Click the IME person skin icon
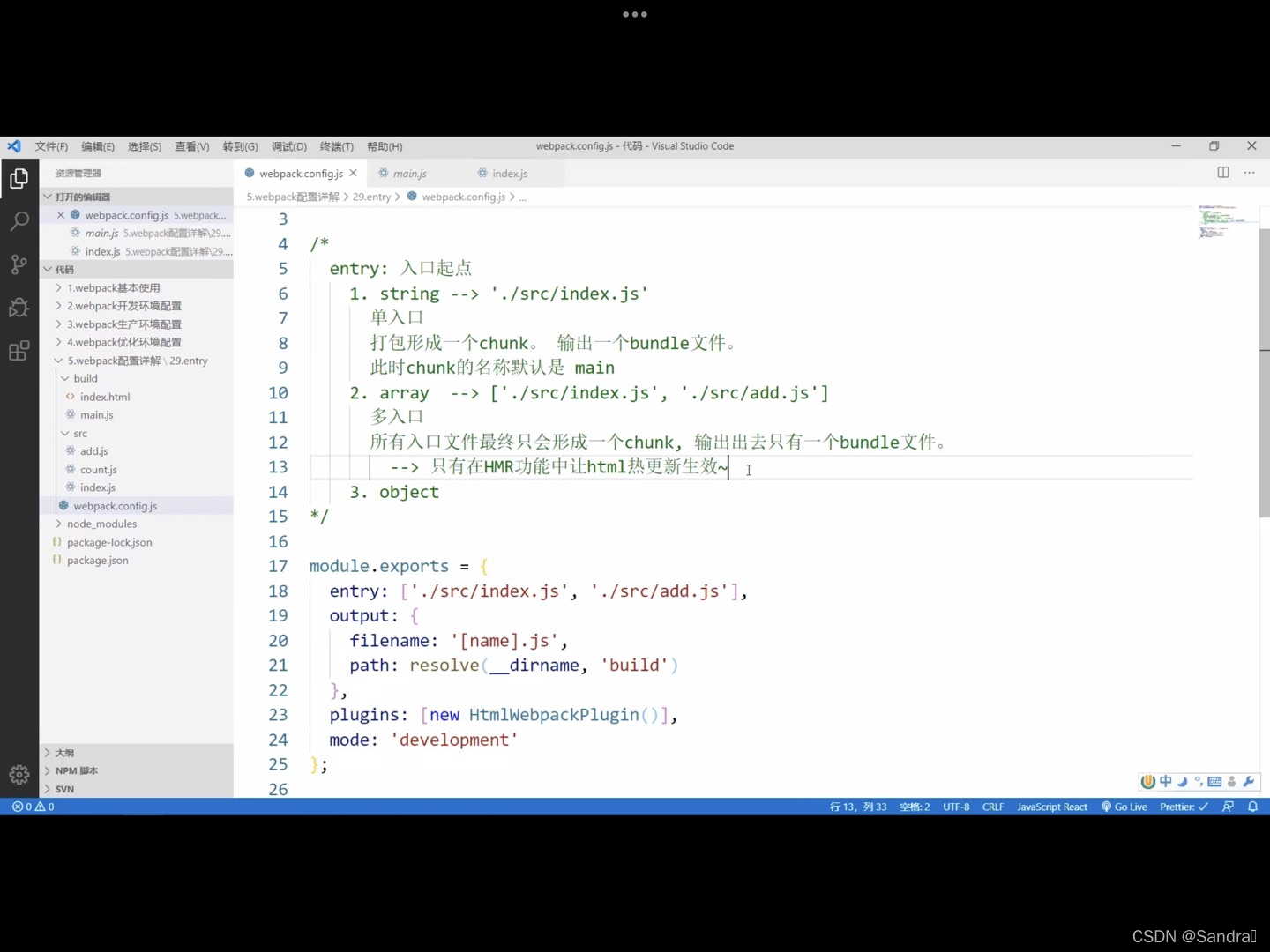The height and width of the screenshot is (952, 1270). (x=1231, y=781)
